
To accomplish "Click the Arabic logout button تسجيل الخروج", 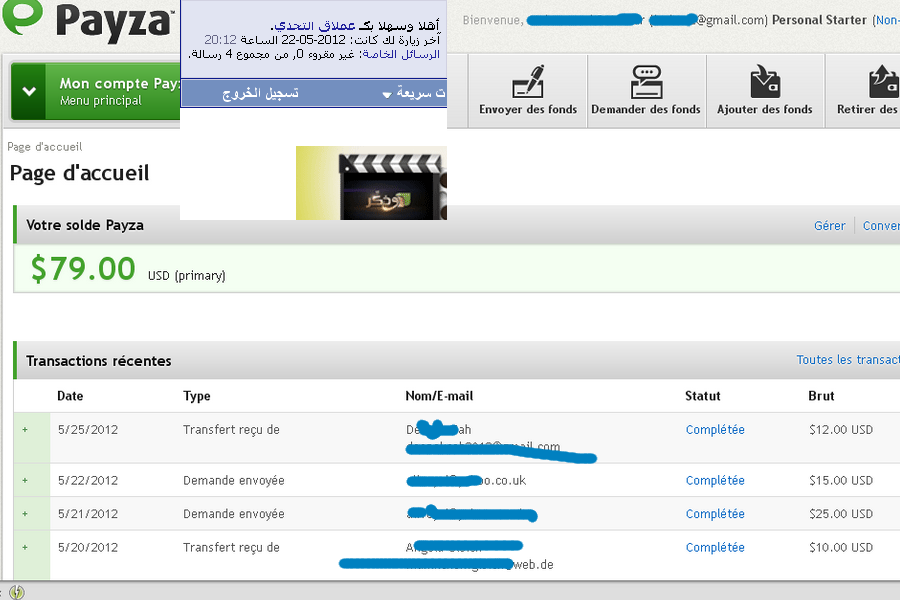I will coord(261,93).
